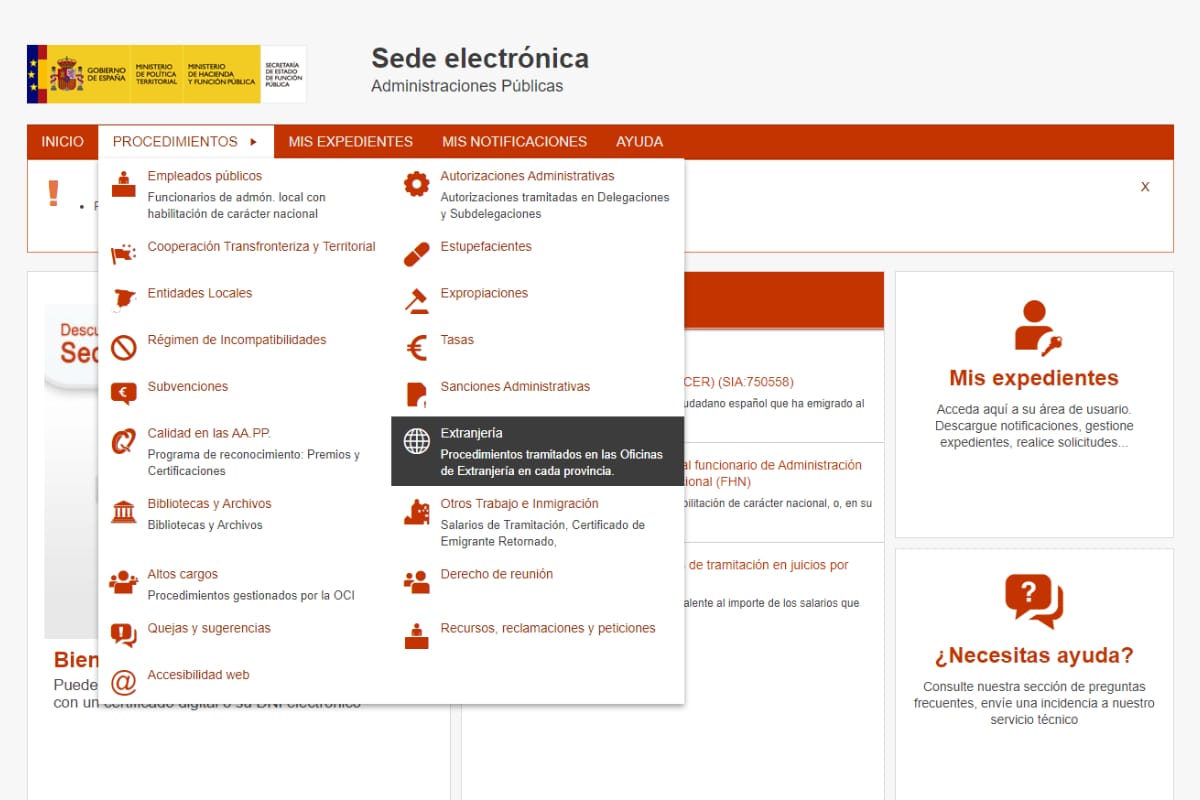Screen dimensions: 1200x800
Task: Go to MIS EXPEDIENTES in nav bar
Action: pyautogui.click(x=351, y=142)
